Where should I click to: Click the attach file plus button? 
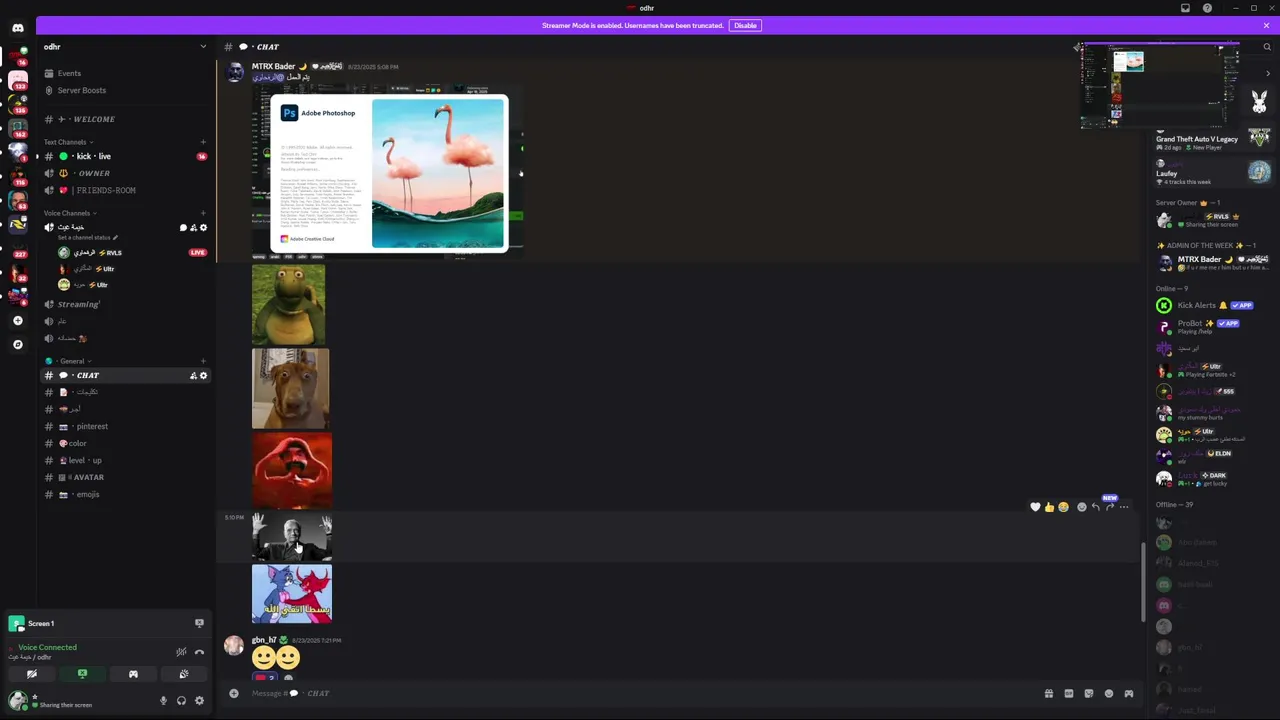pos(234,693)
